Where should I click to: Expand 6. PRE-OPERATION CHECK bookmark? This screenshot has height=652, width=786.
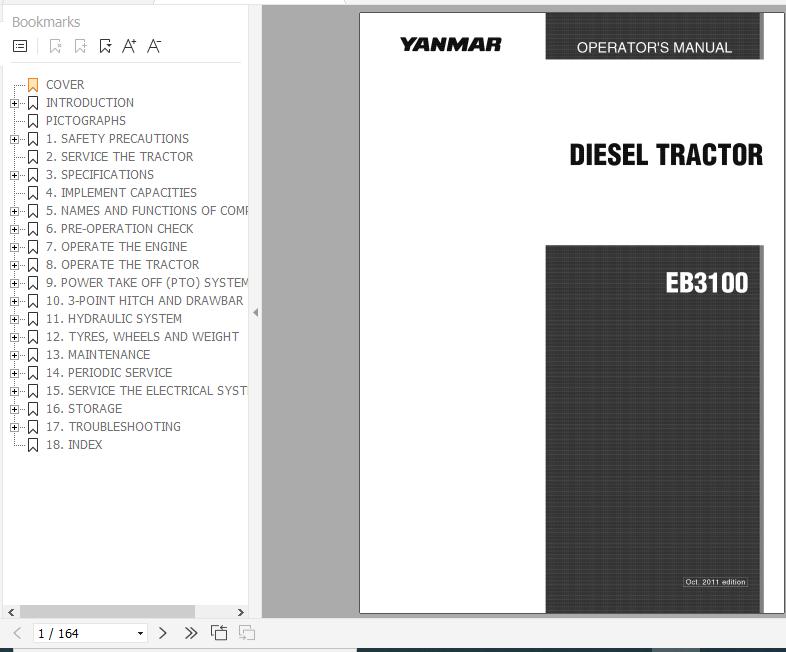15,230
